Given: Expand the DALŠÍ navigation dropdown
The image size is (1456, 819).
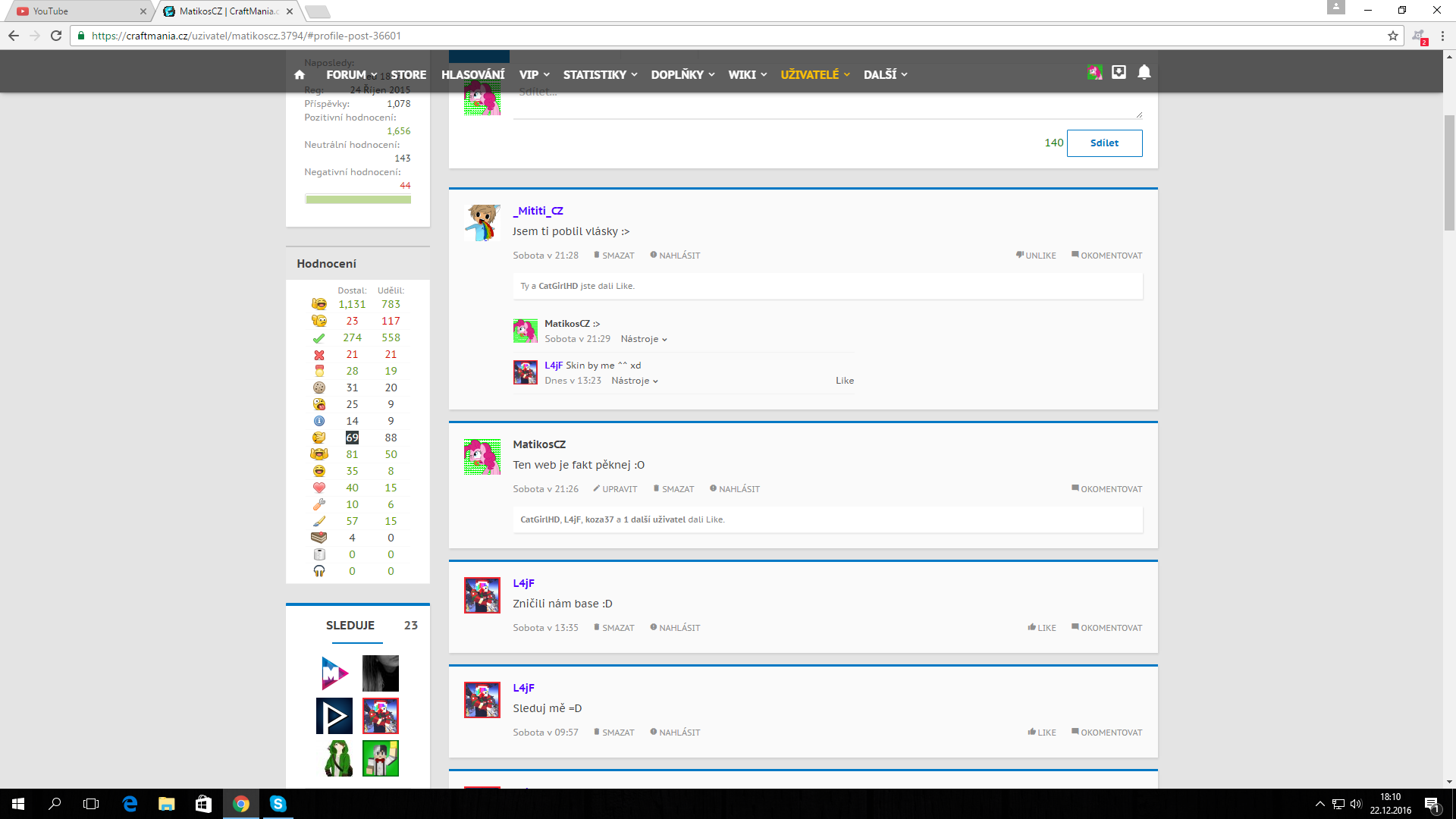Looking at the screenshot, I should click(885, 74).
